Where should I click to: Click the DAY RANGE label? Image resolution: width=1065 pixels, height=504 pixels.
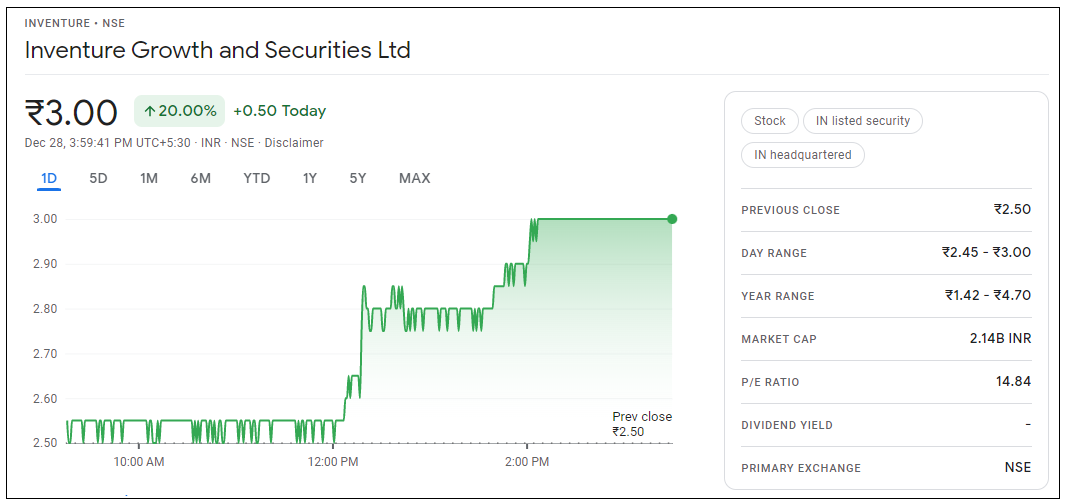pyautogui.click(x=774, y=253)
